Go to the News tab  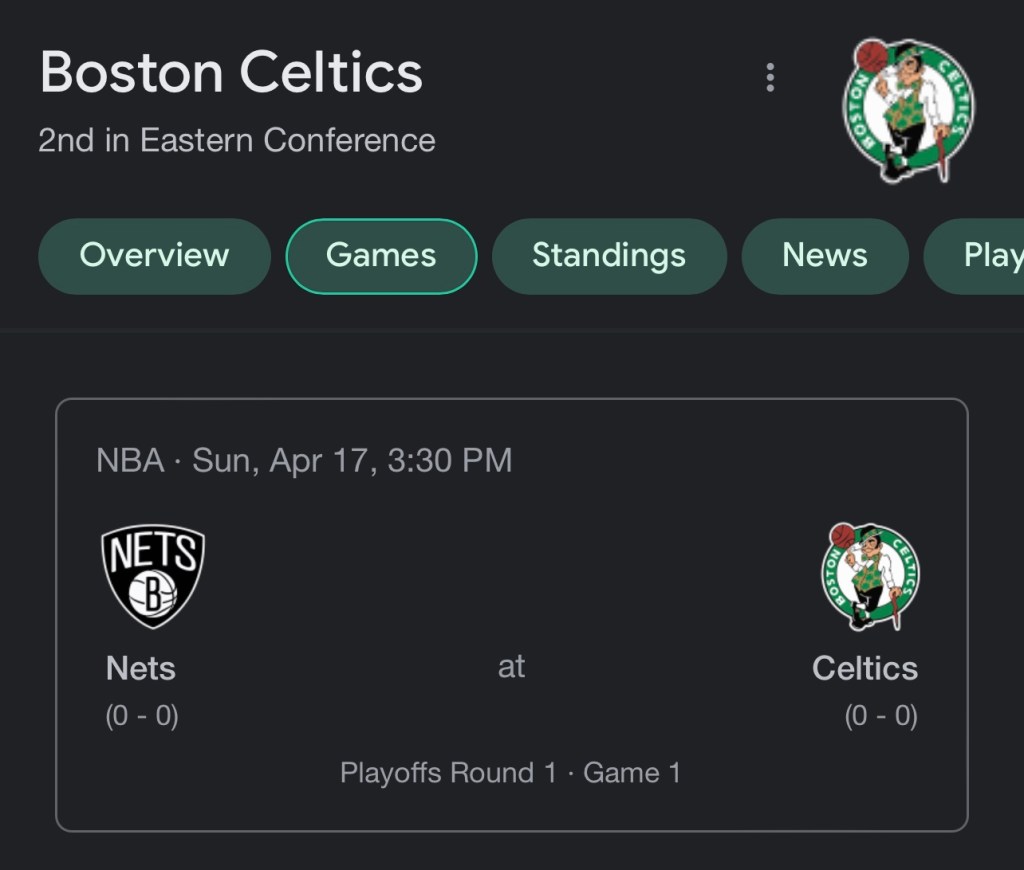825,256
